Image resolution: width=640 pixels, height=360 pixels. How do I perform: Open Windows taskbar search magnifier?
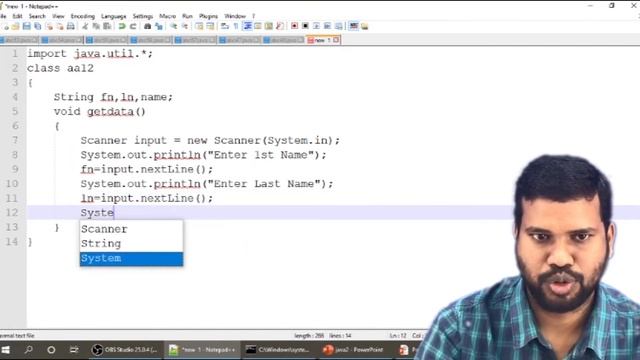pos(29,350)
